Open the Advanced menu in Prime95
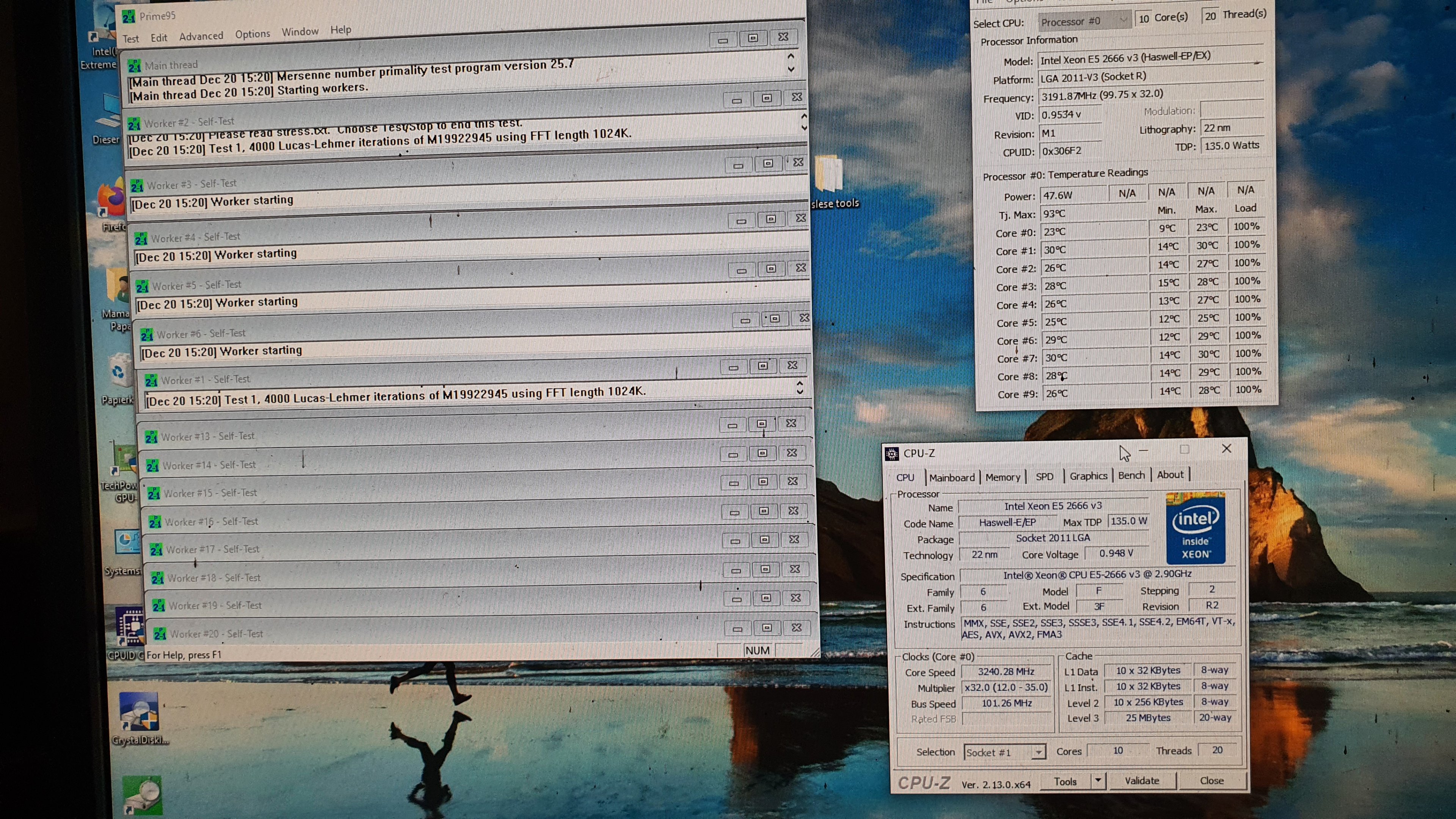This screenshot has height=819, width=1456. [x=201, y=36]
